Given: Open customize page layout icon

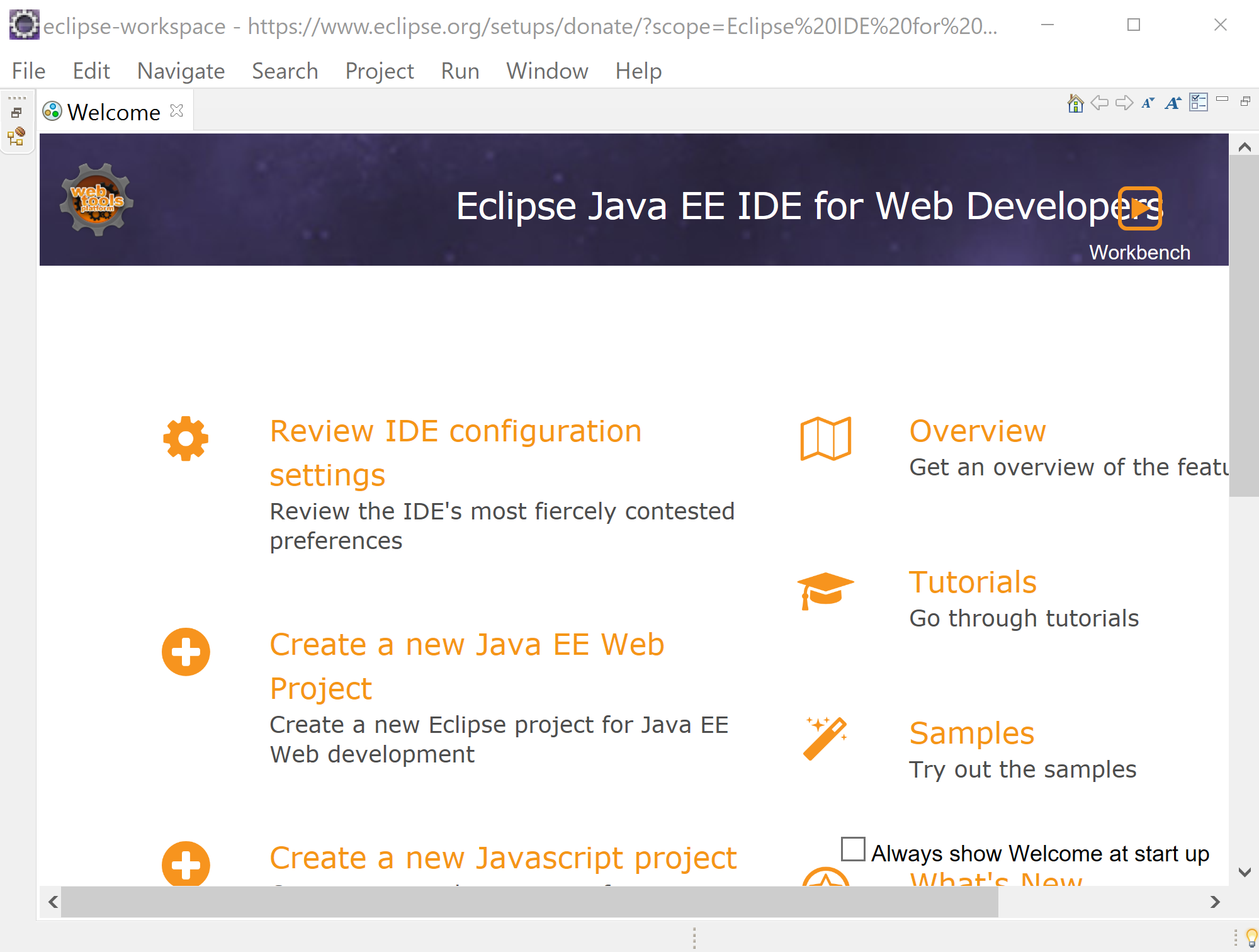Looking at the screenshot, I should pos(1199,102).
